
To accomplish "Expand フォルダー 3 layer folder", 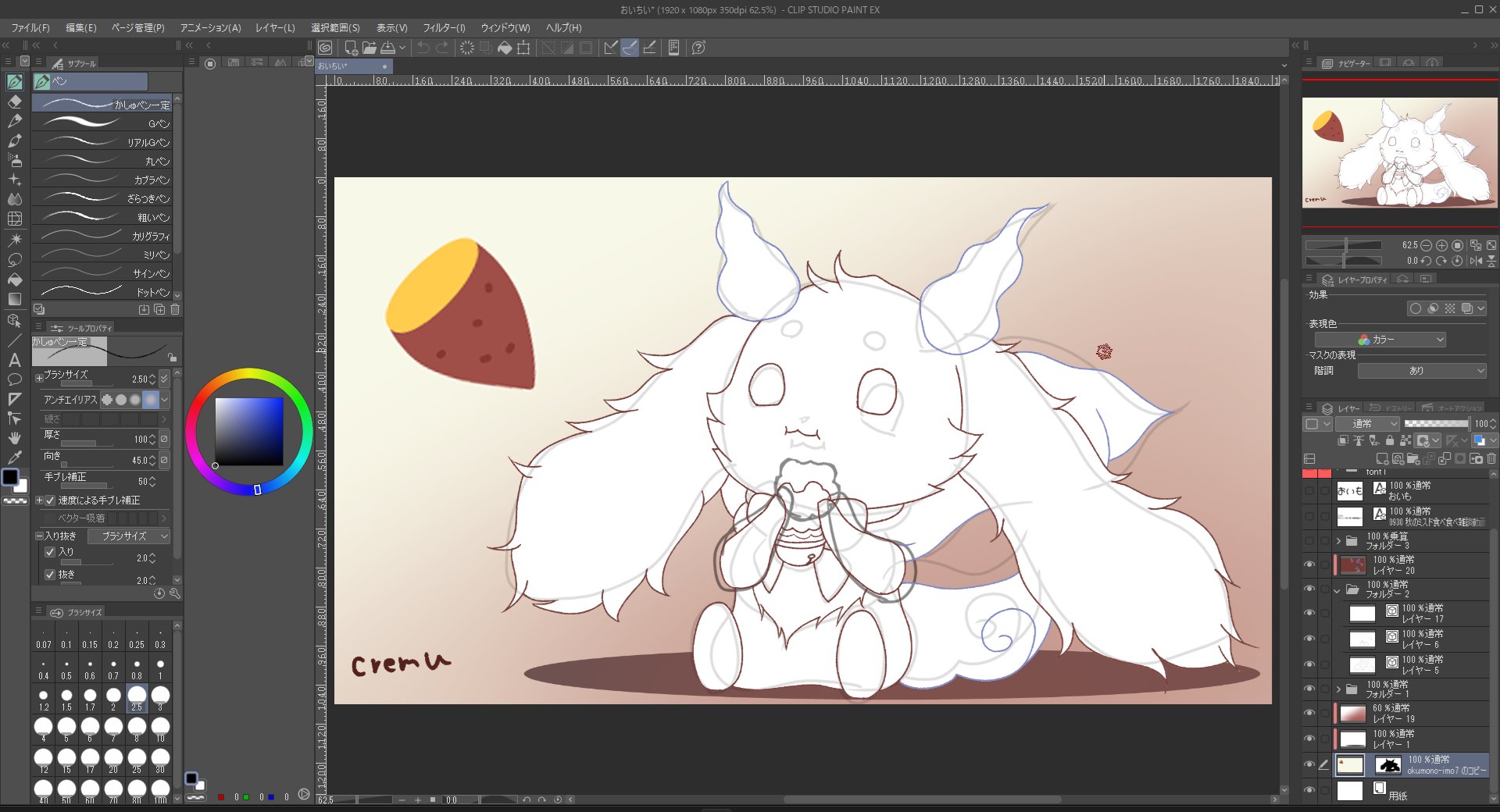I will click(x=1338, y=540).
